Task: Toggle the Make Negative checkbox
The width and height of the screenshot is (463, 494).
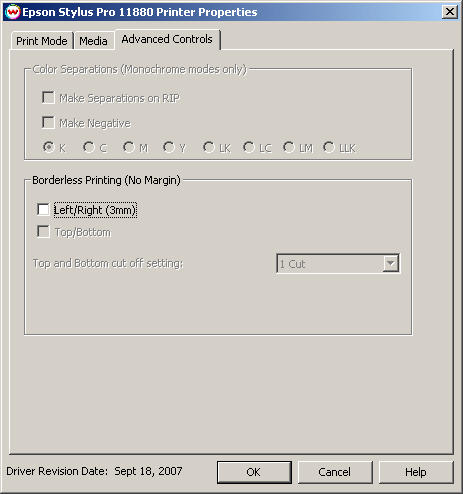Action: (x=48, y=122)
